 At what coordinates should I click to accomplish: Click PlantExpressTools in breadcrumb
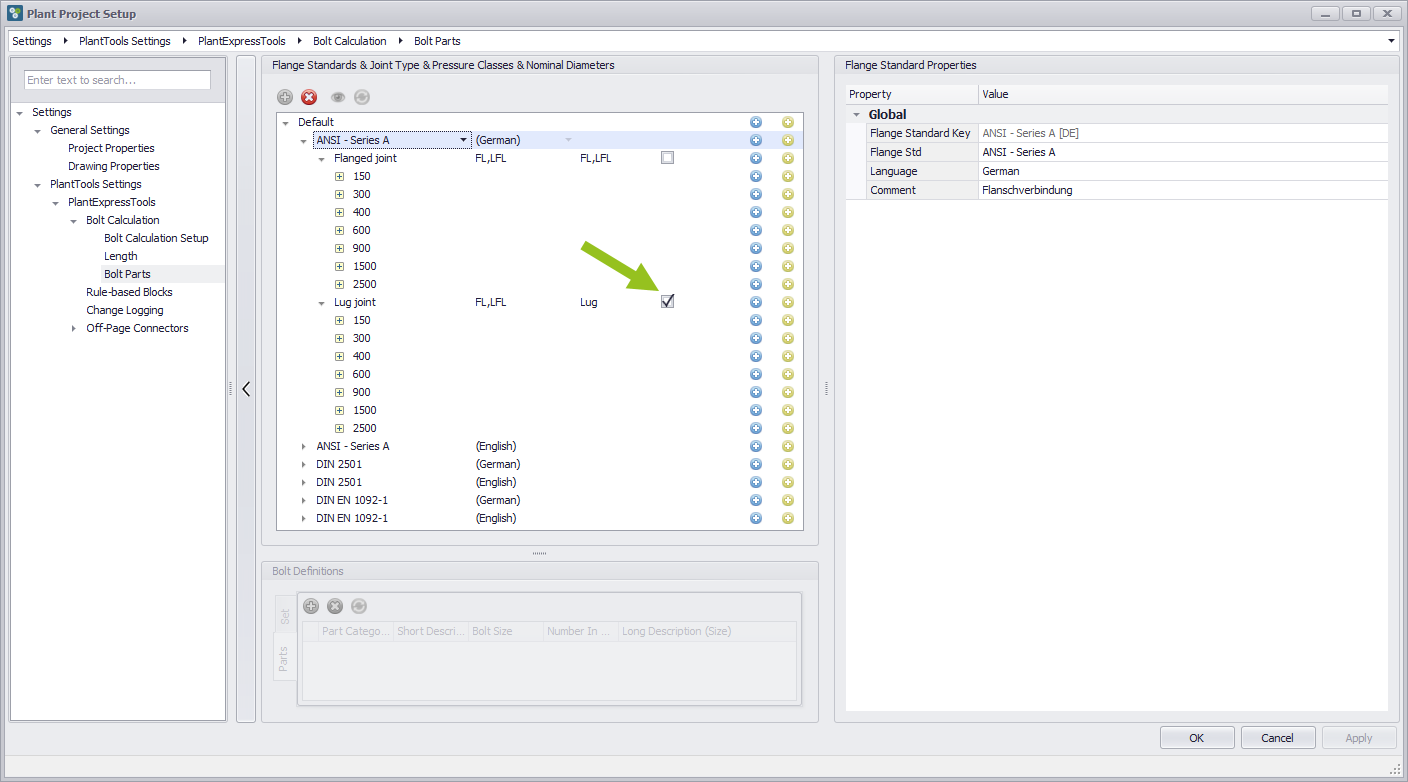coord(242,41)
